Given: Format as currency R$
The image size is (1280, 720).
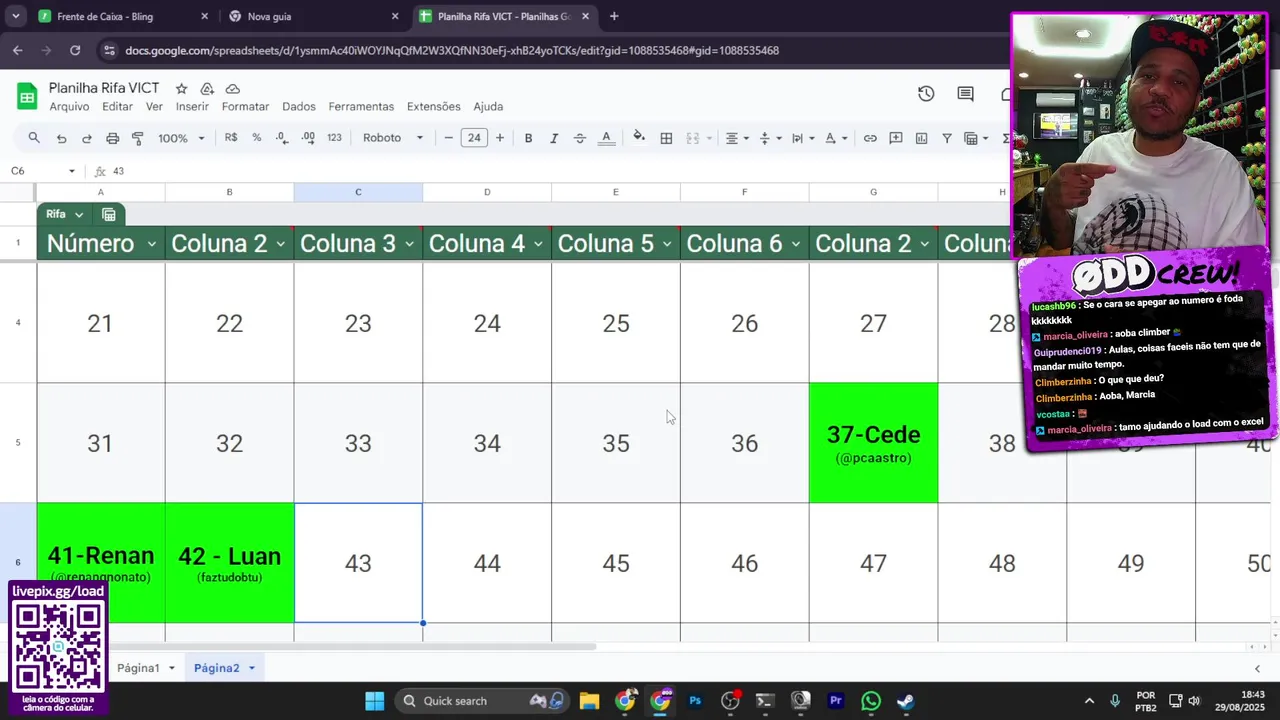Looking at the screenshot, I should 231,138.
